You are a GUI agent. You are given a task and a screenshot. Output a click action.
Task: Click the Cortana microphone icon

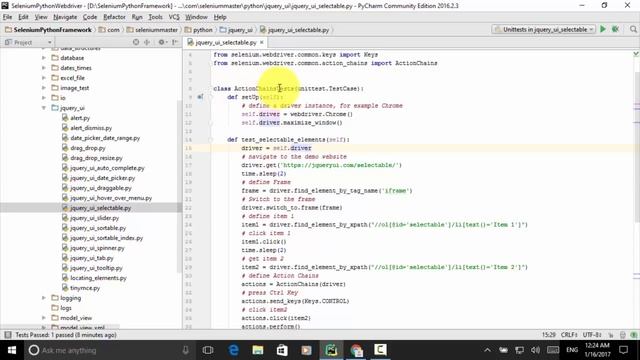point(186,350)
